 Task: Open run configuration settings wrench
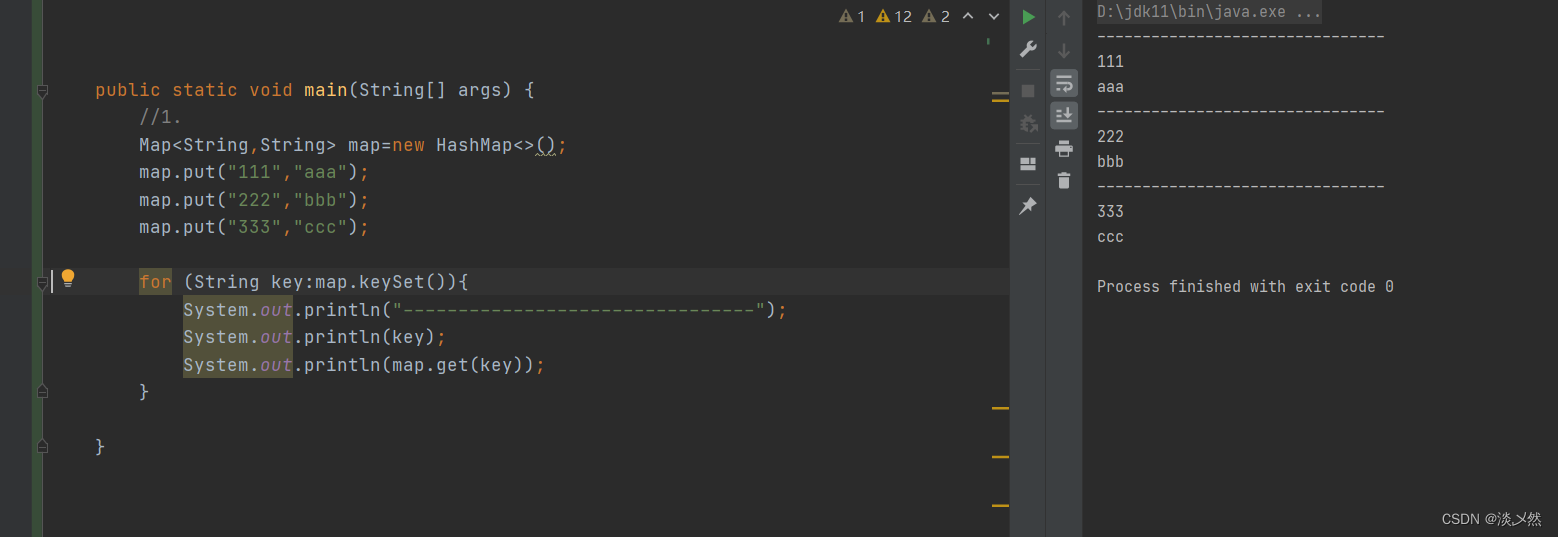[1028, 49]
